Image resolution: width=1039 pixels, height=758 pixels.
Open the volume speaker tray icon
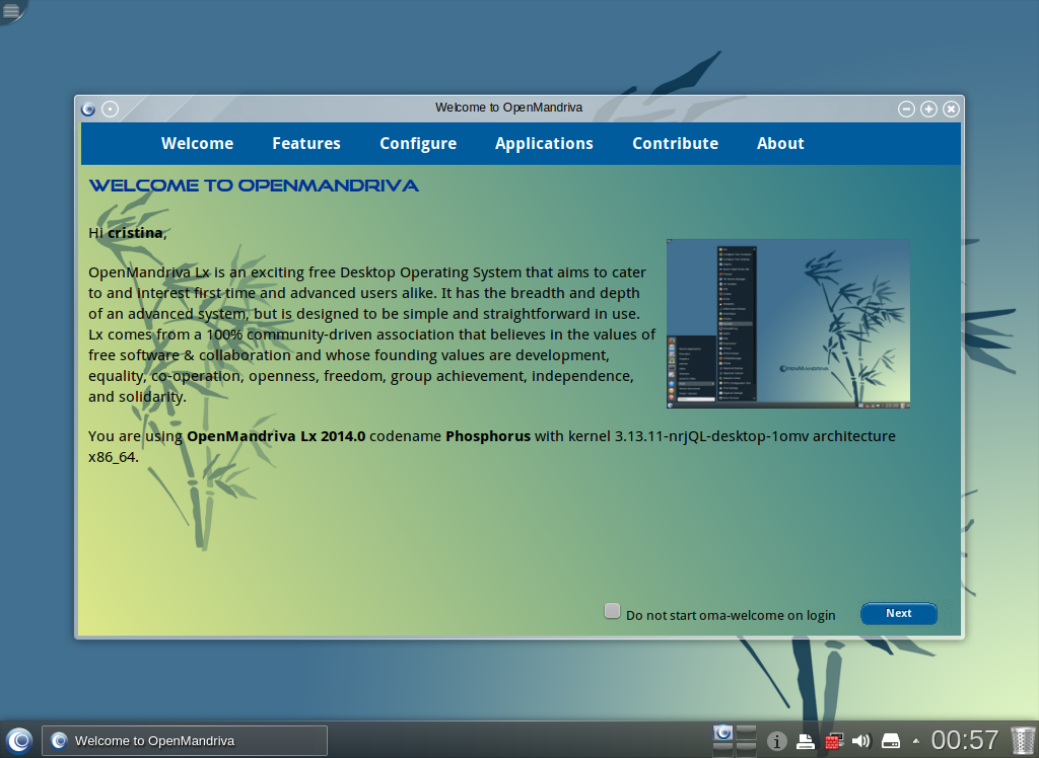point(861,741)
